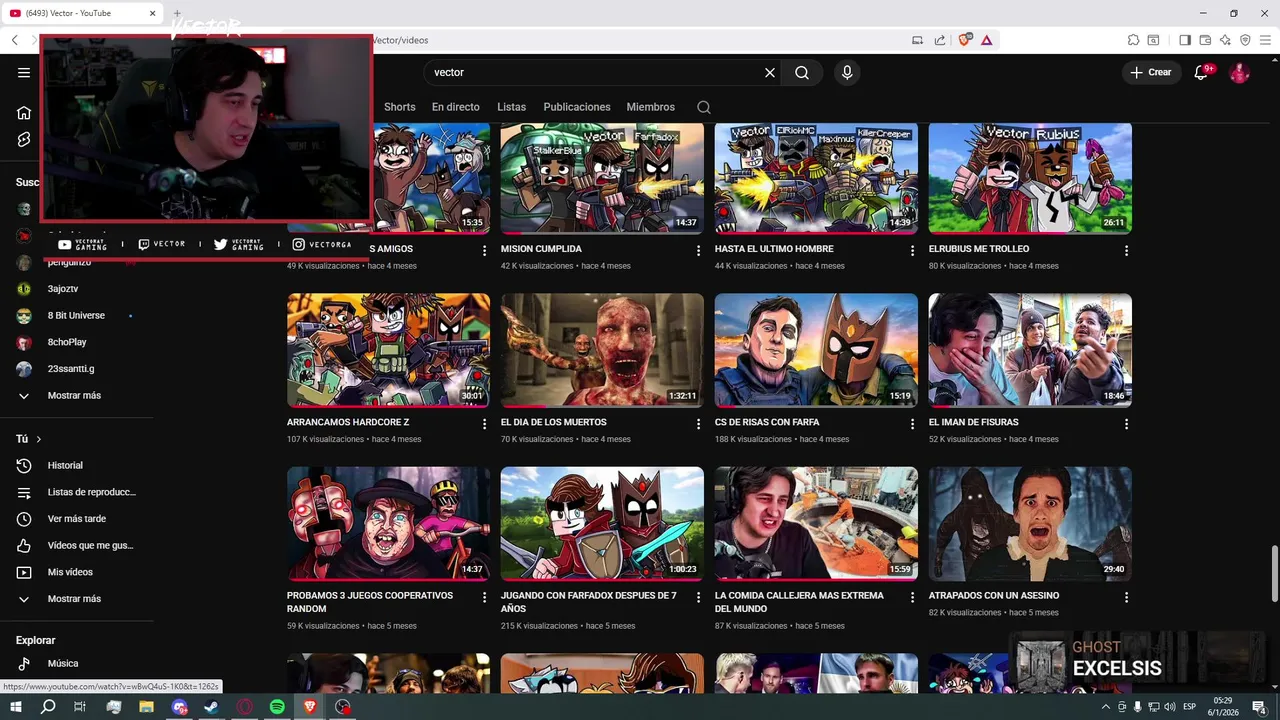The width and height of the screenshot is (1280, 720).
Task: Select the Vector - YouTube browser tab
Action: (82, 13)
